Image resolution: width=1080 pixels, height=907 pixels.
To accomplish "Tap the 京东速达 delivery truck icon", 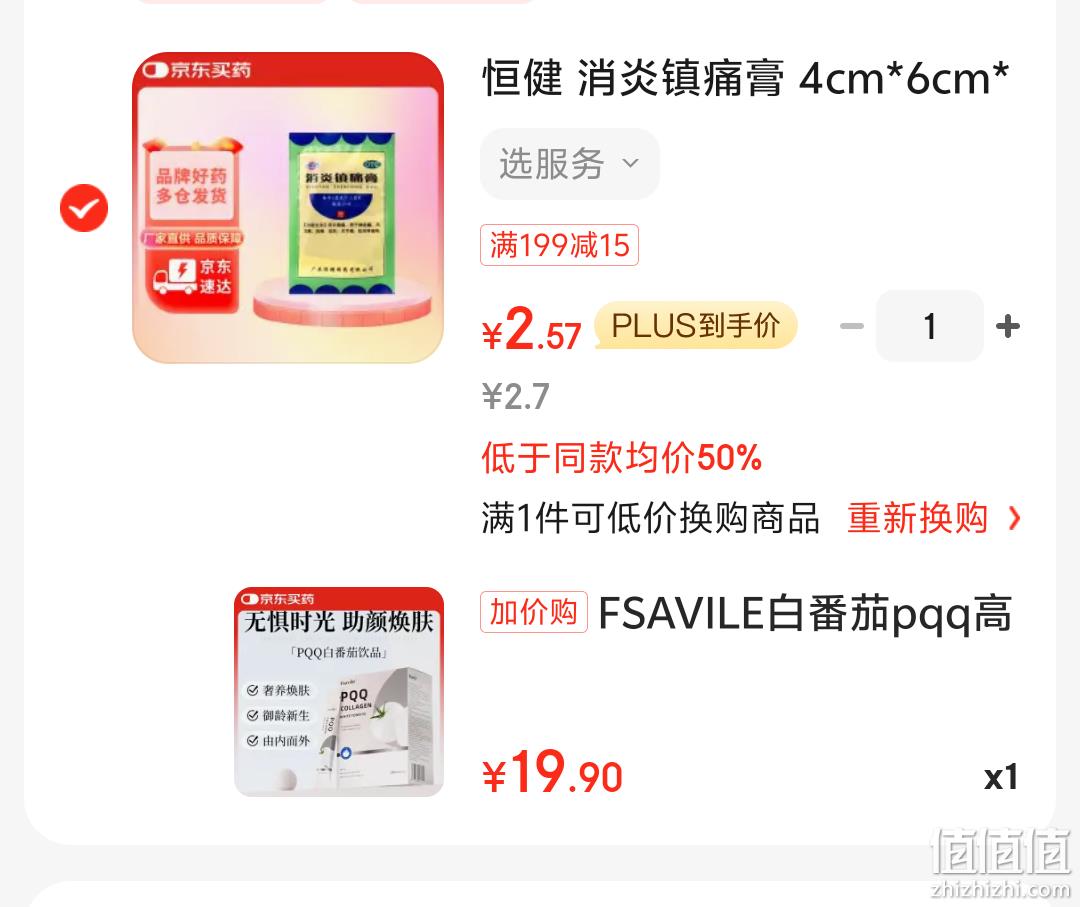I will (176, 275).
